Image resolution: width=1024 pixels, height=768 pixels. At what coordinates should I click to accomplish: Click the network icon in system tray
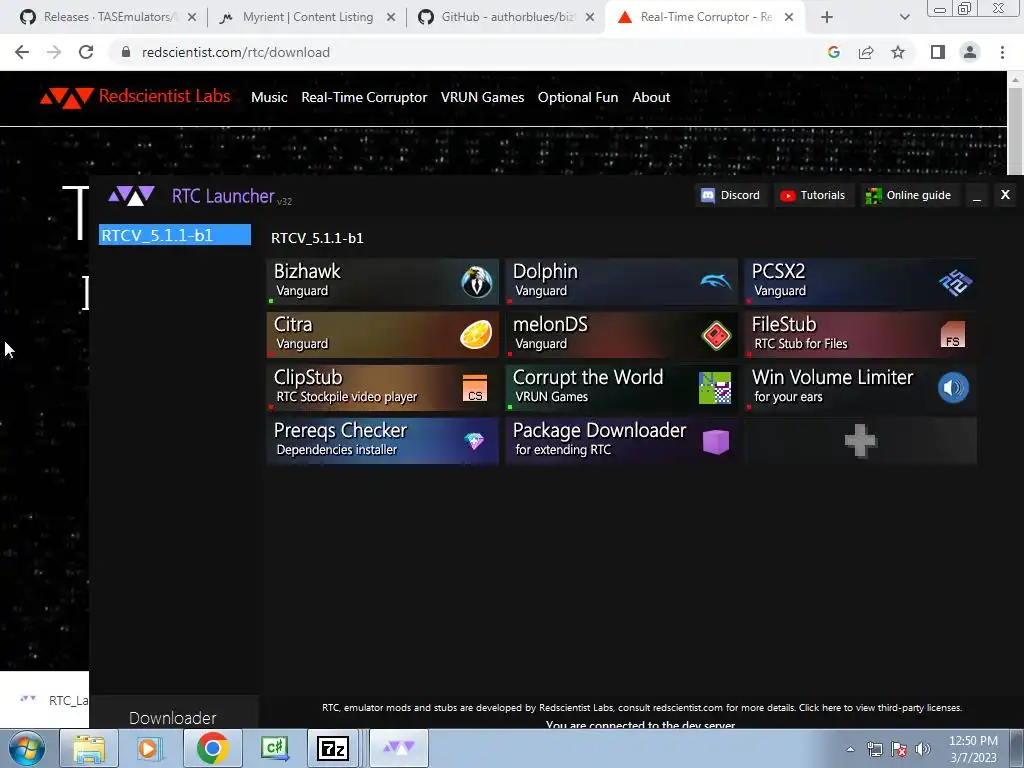pyautogui.click(x=874, y=749)
